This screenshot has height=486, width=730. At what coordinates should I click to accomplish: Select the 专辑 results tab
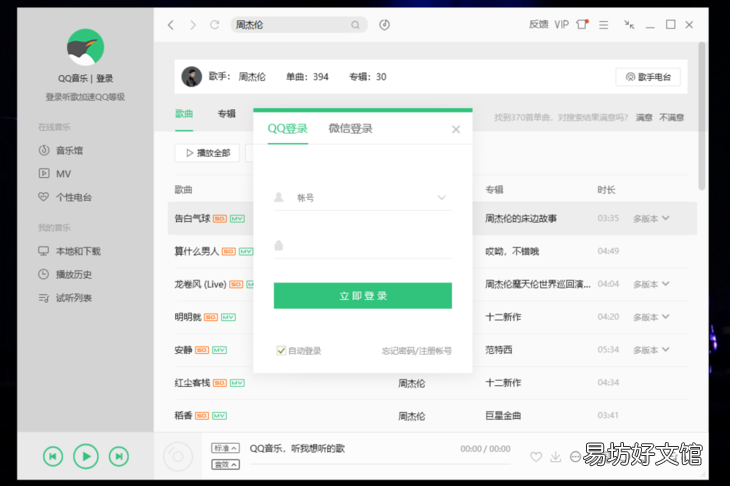227,114
